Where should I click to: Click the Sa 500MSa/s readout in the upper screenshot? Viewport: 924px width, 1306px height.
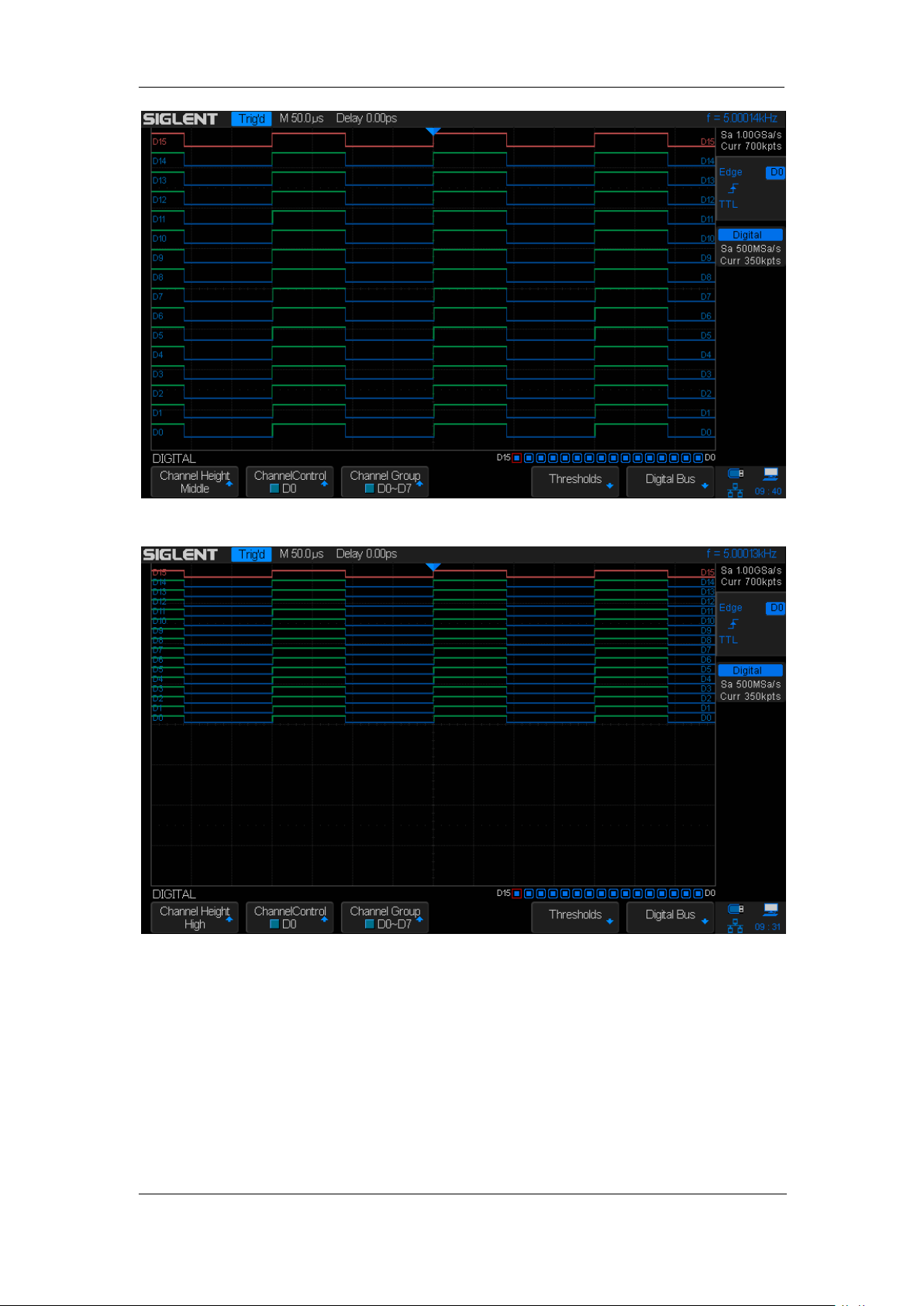(x=751, y=249)
